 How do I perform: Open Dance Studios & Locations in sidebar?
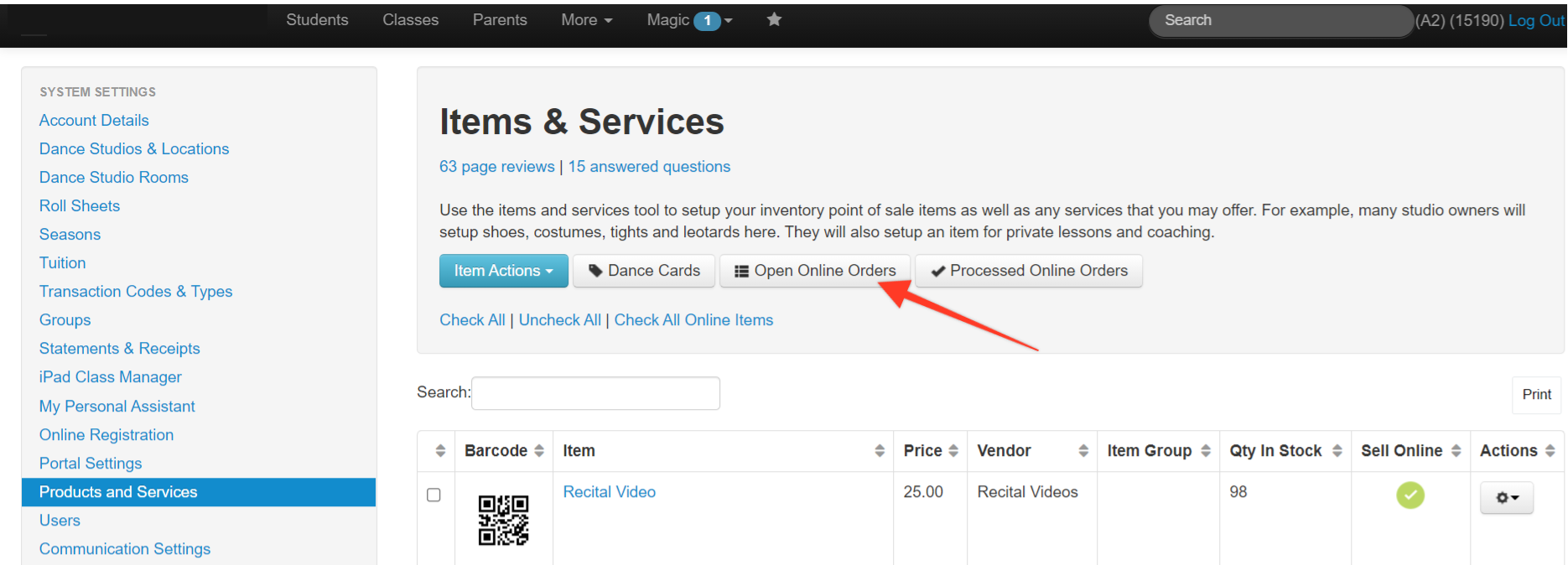click(134, 149)
